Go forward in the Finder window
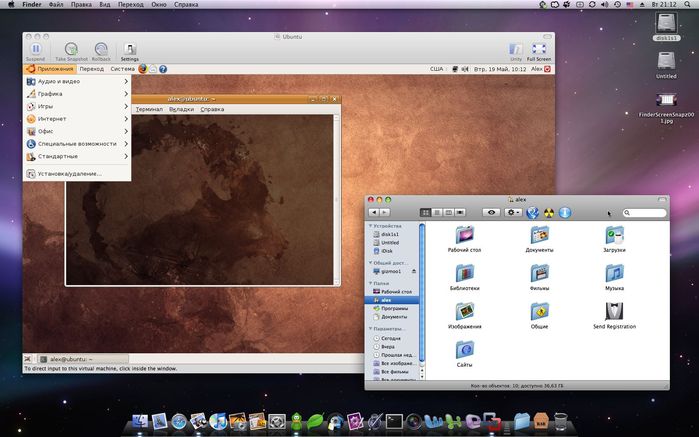The image size is (699, 437). click(x=384, y=213)
